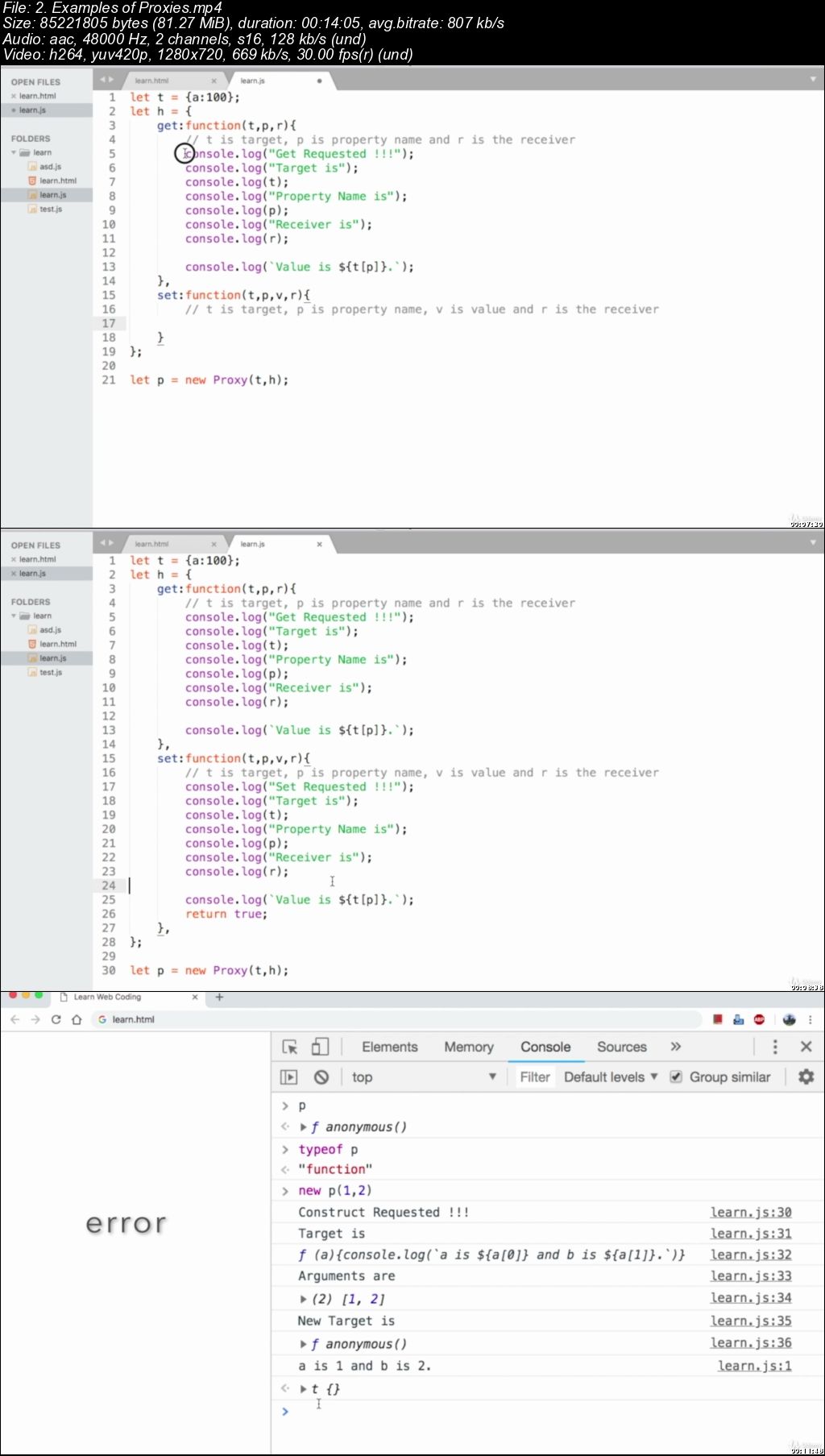Click the red extension icon in Chrome toolbar
The height and width of the screenshot is (1456, 825).
coord(718,1019)
